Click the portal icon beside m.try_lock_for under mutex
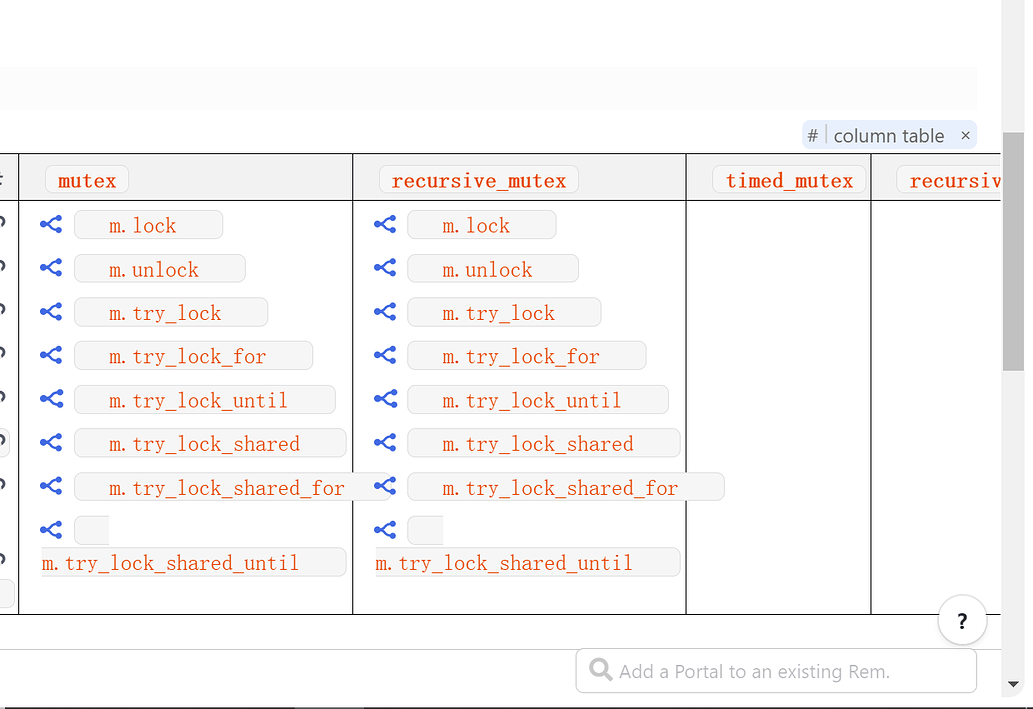 [51, 354]
